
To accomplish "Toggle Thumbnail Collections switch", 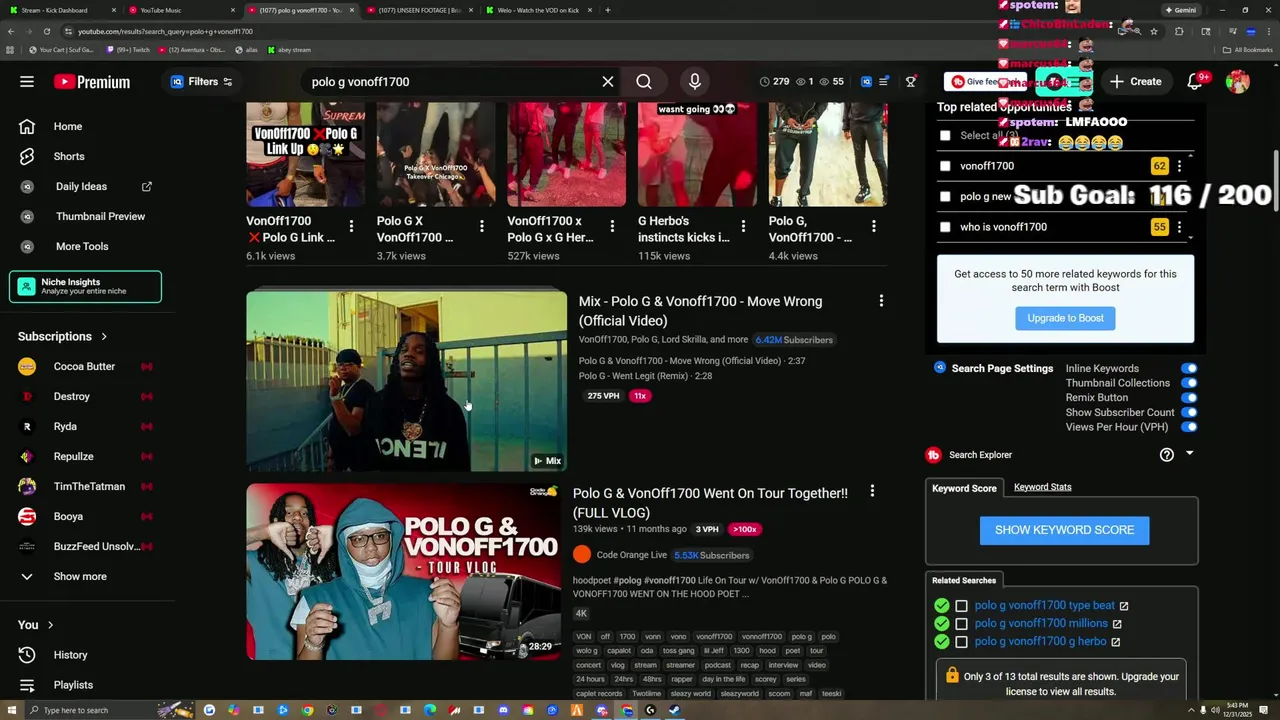I will (1189, 383).
